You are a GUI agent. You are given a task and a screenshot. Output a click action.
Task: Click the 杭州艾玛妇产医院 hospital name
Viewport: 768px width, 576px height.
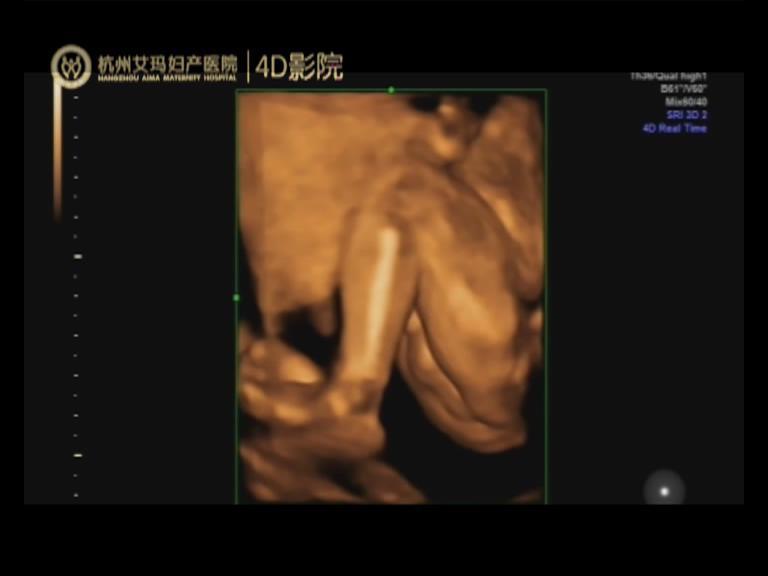click(167, 64)
